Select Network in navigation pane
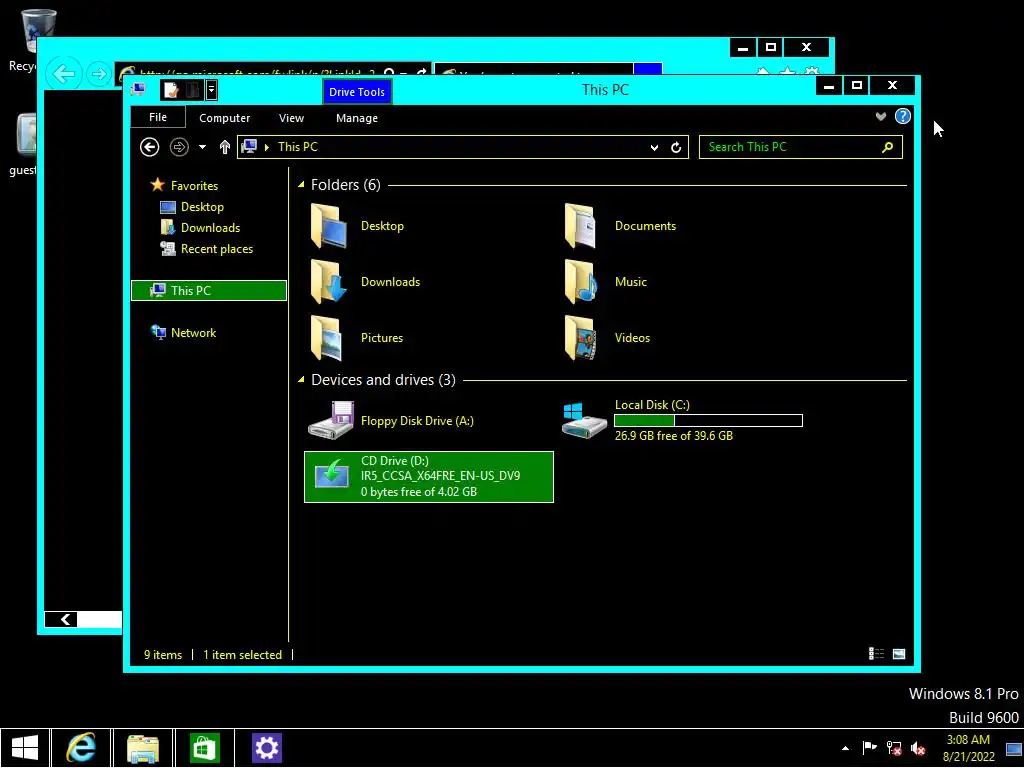The width and height of the screenshot is (1024, 768). [193, 333]
